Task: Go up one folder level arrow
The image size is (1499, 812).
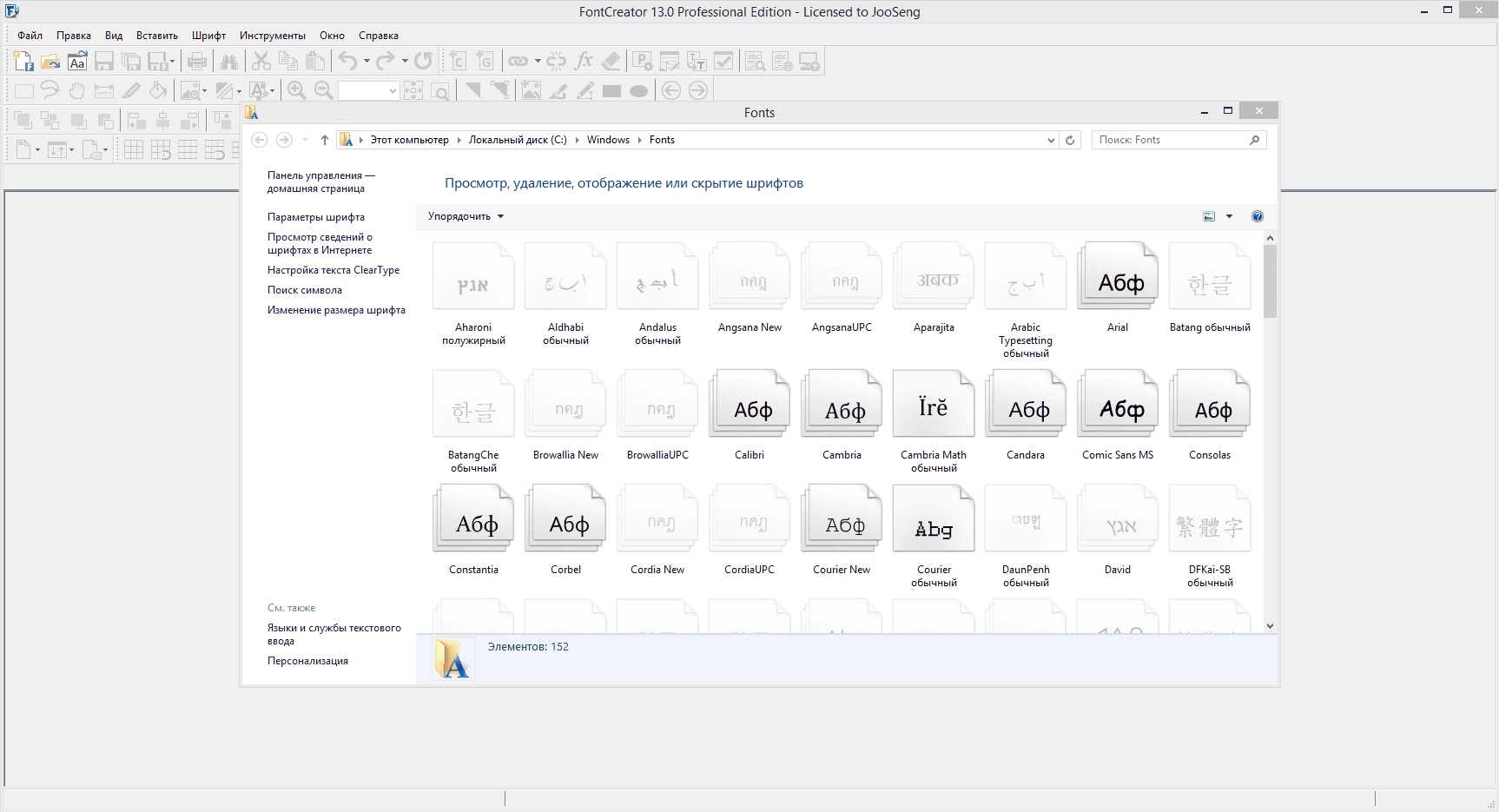Action: [324, 140]
